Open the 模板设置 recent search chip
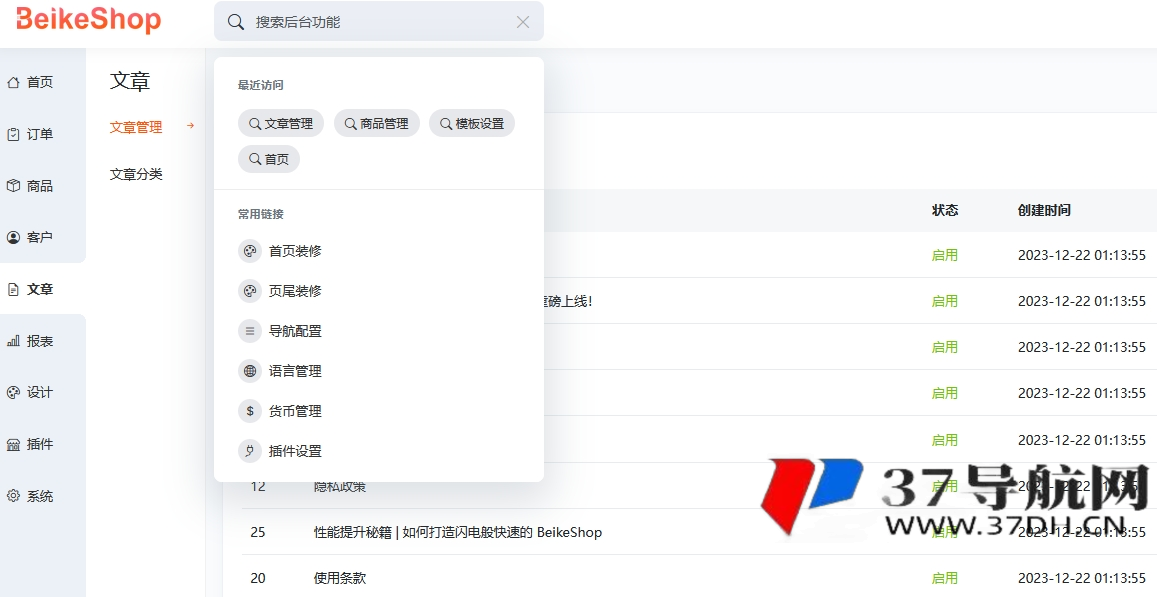The image size is (1157, 597). click(x=471, y=123)
